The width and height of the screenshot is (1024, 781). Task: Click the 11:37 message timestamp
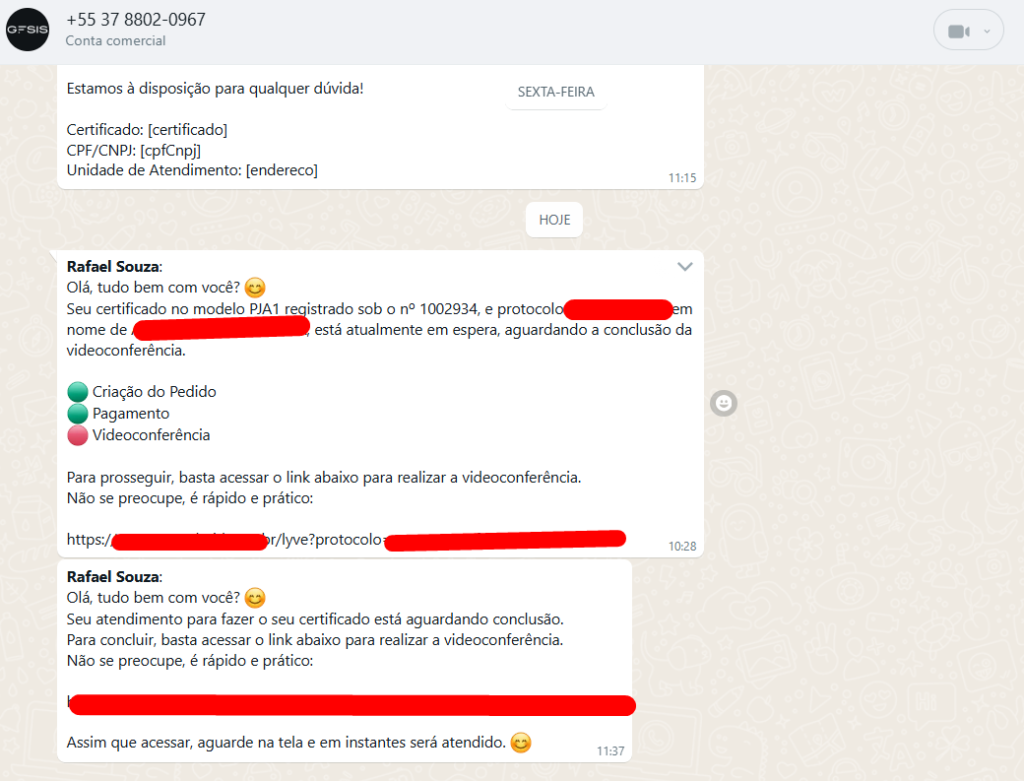point(611,751)
